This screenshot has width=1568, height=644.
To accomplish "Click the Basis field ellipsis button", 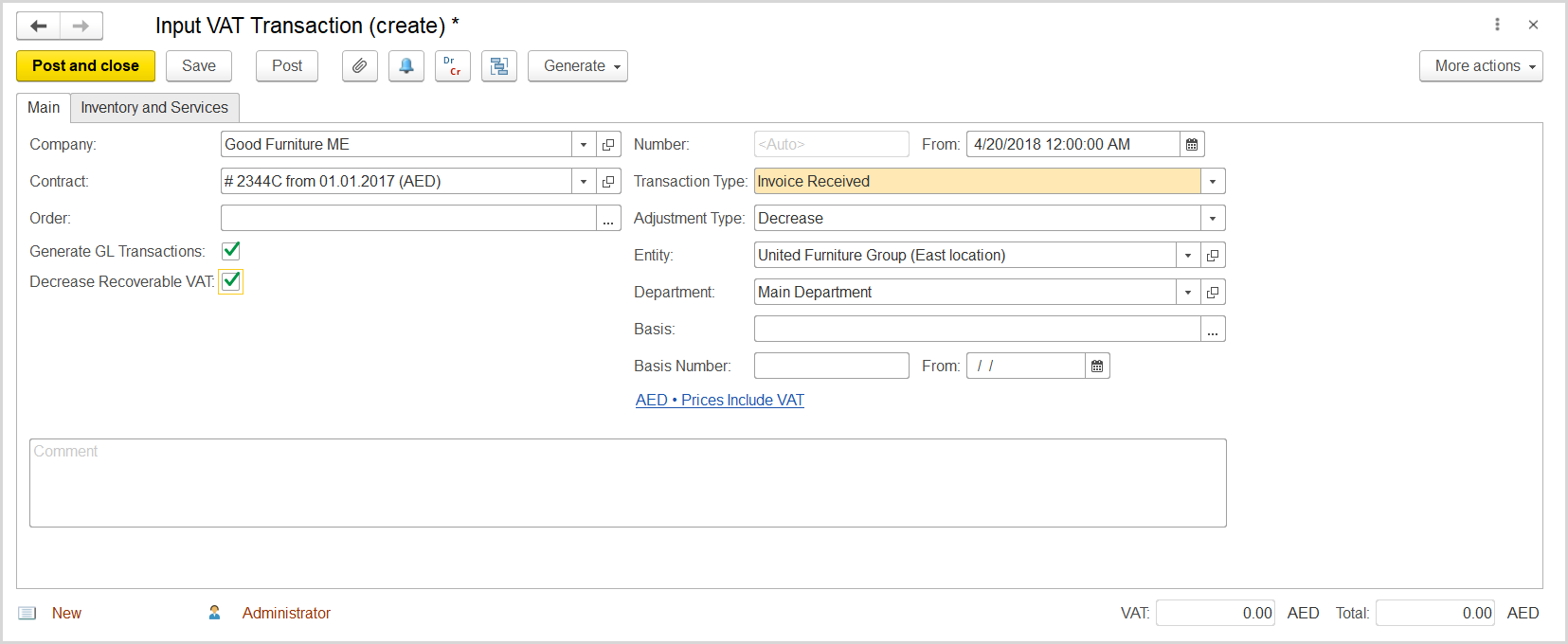I will tap(1213, 329).
